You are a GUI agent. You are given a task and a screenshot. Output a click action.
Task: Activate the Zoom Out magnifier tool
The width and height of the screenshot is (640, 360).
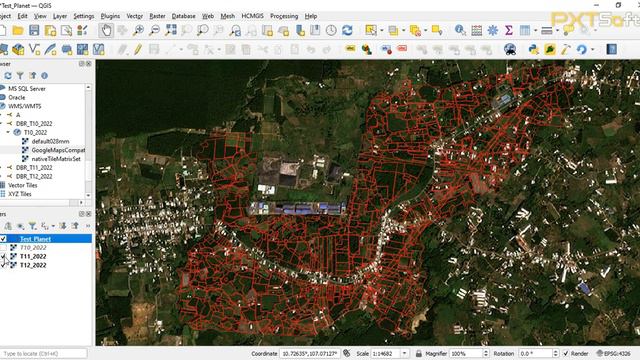[x=155, y=31]
